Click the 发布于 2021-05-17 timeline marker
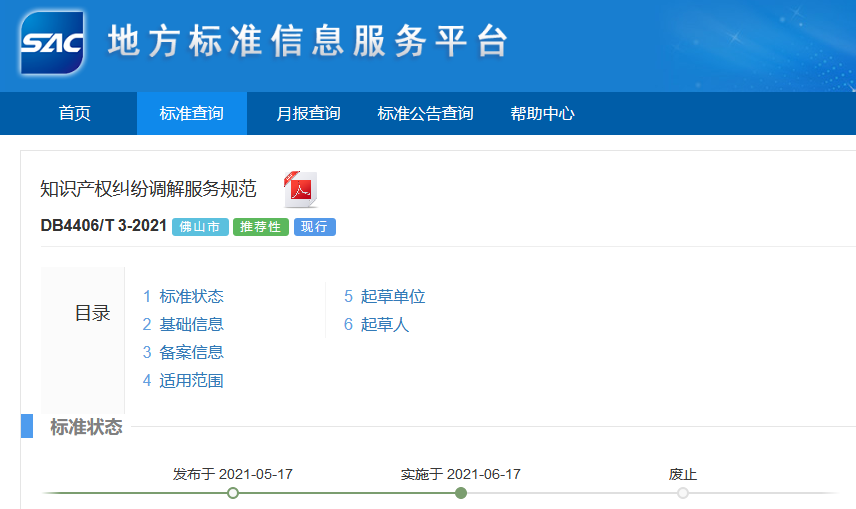This screenshot has width=856, height=509. pos(233,493)
